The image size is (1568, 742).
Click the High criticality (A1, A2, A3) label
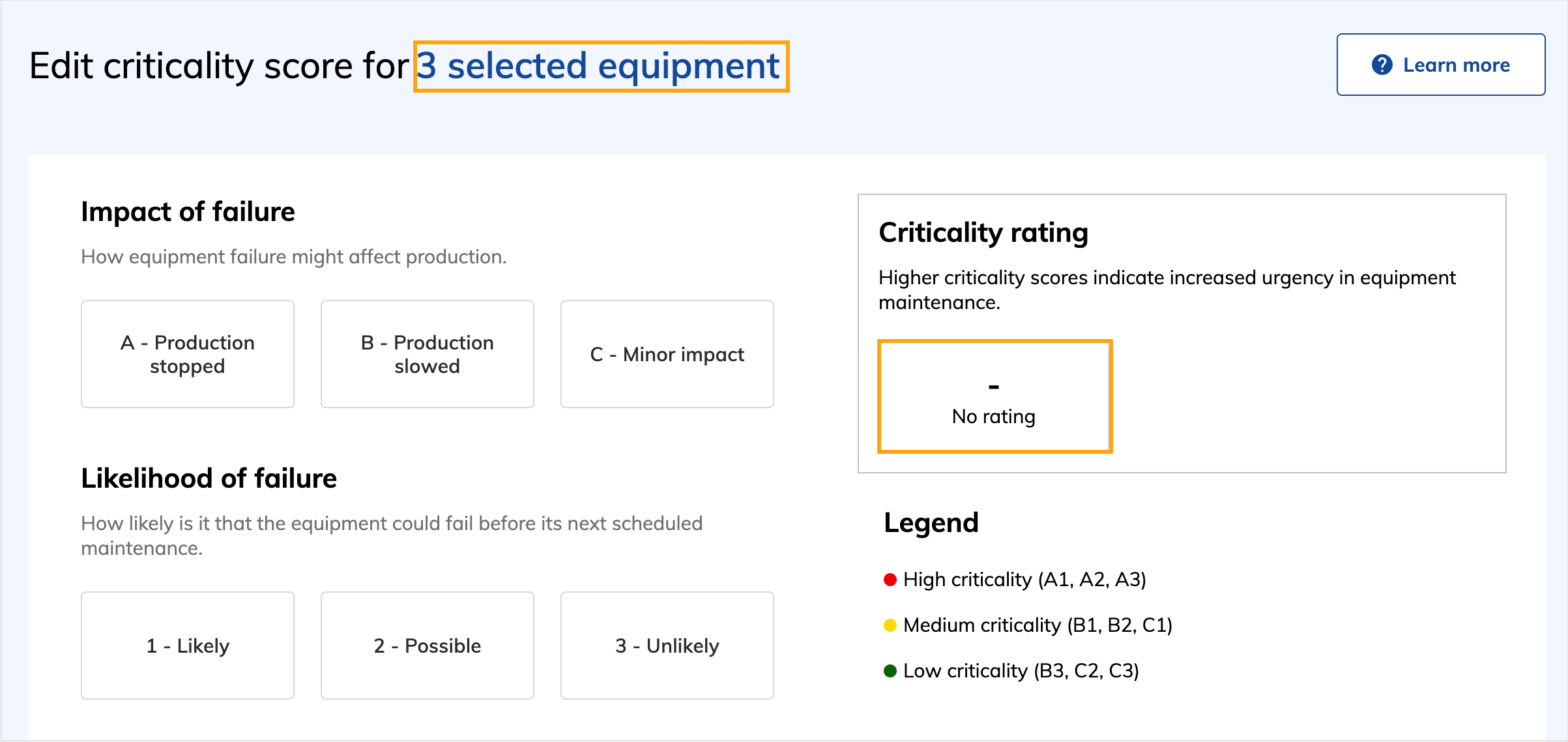pos(1024,580)
